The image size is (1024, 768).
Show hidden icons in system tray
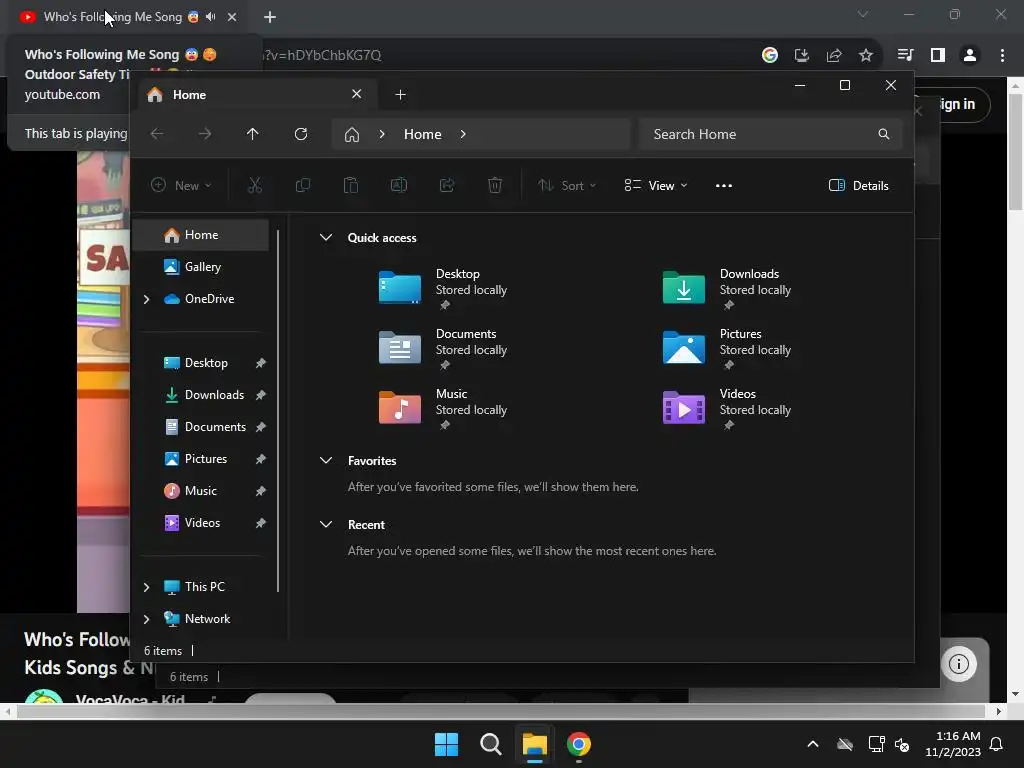point(813,744)
